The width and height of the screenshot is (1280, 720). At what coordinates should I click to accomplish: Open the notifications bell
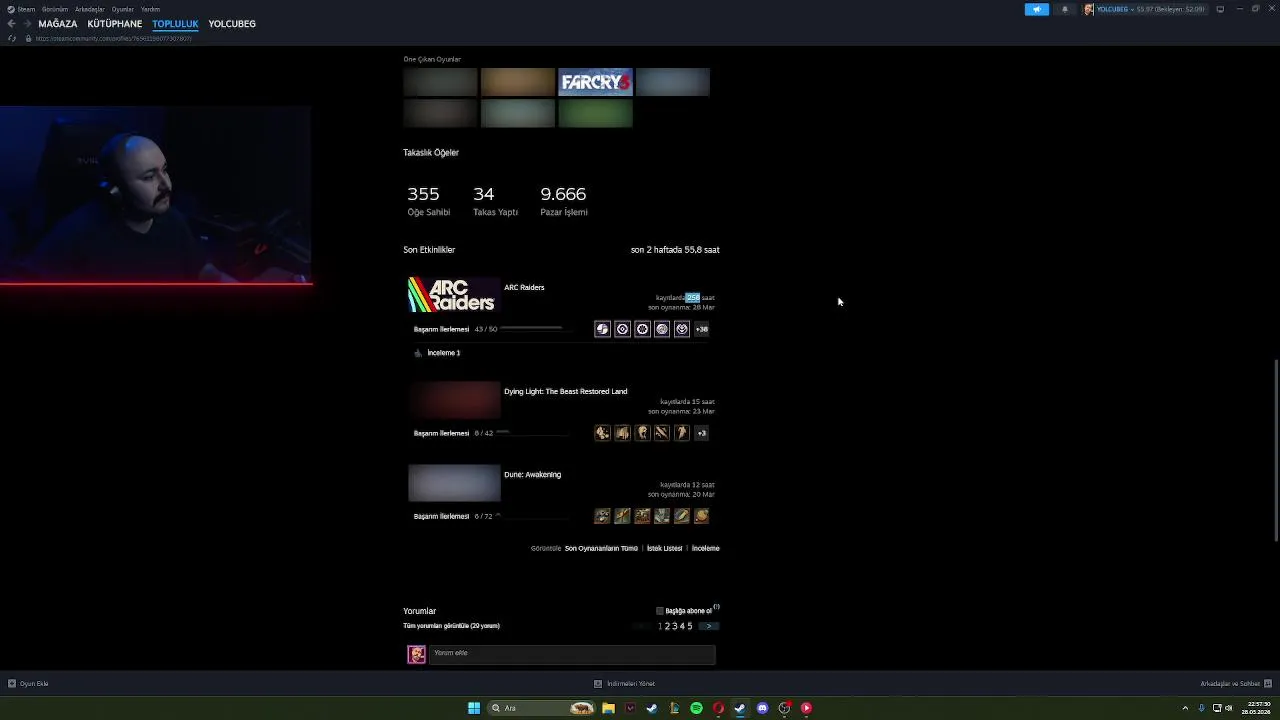coord(1064,9)
